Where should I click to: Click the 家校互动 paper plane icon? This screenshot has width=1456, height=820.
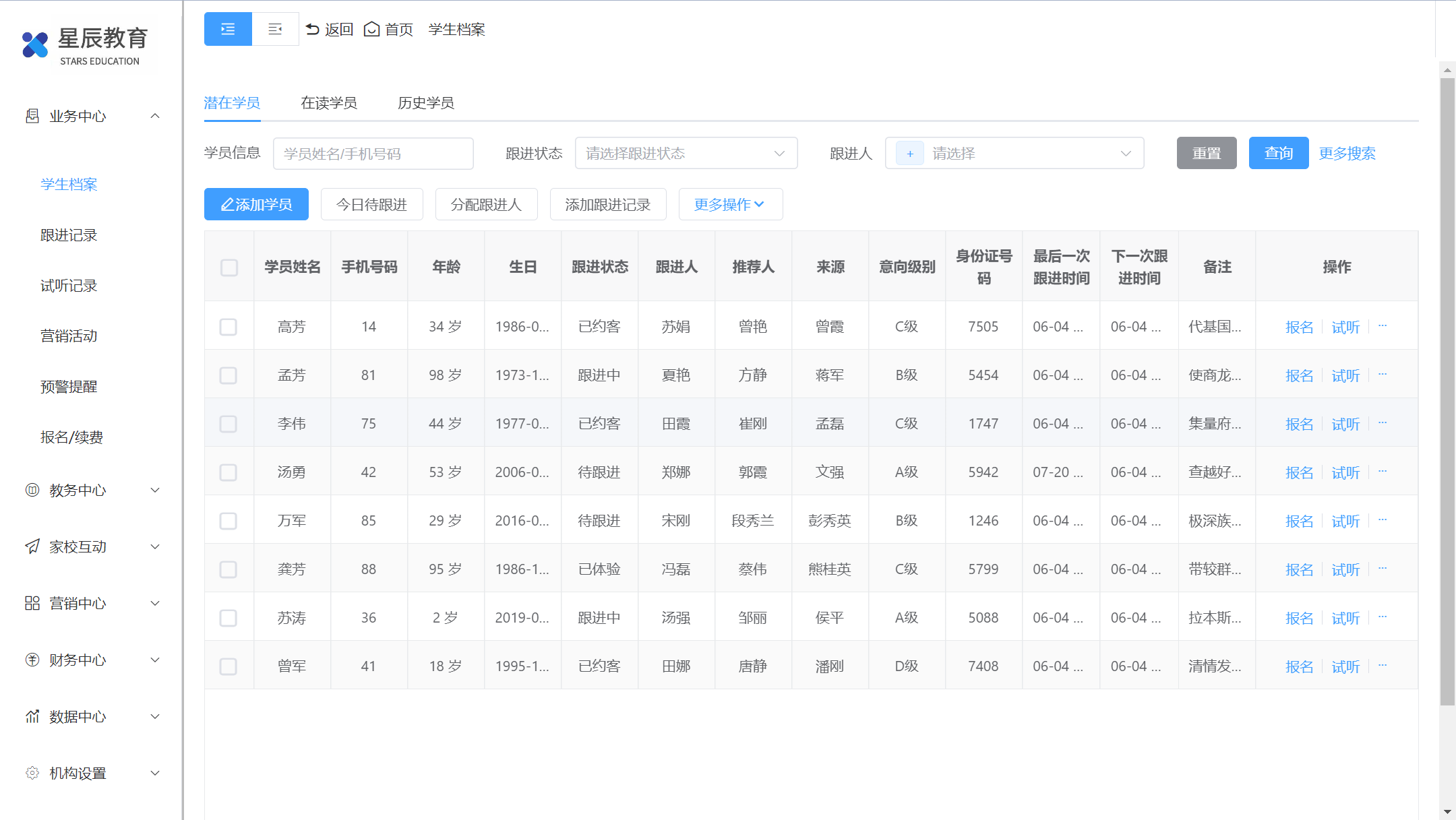pyautogui.click(x=32, y=546)
